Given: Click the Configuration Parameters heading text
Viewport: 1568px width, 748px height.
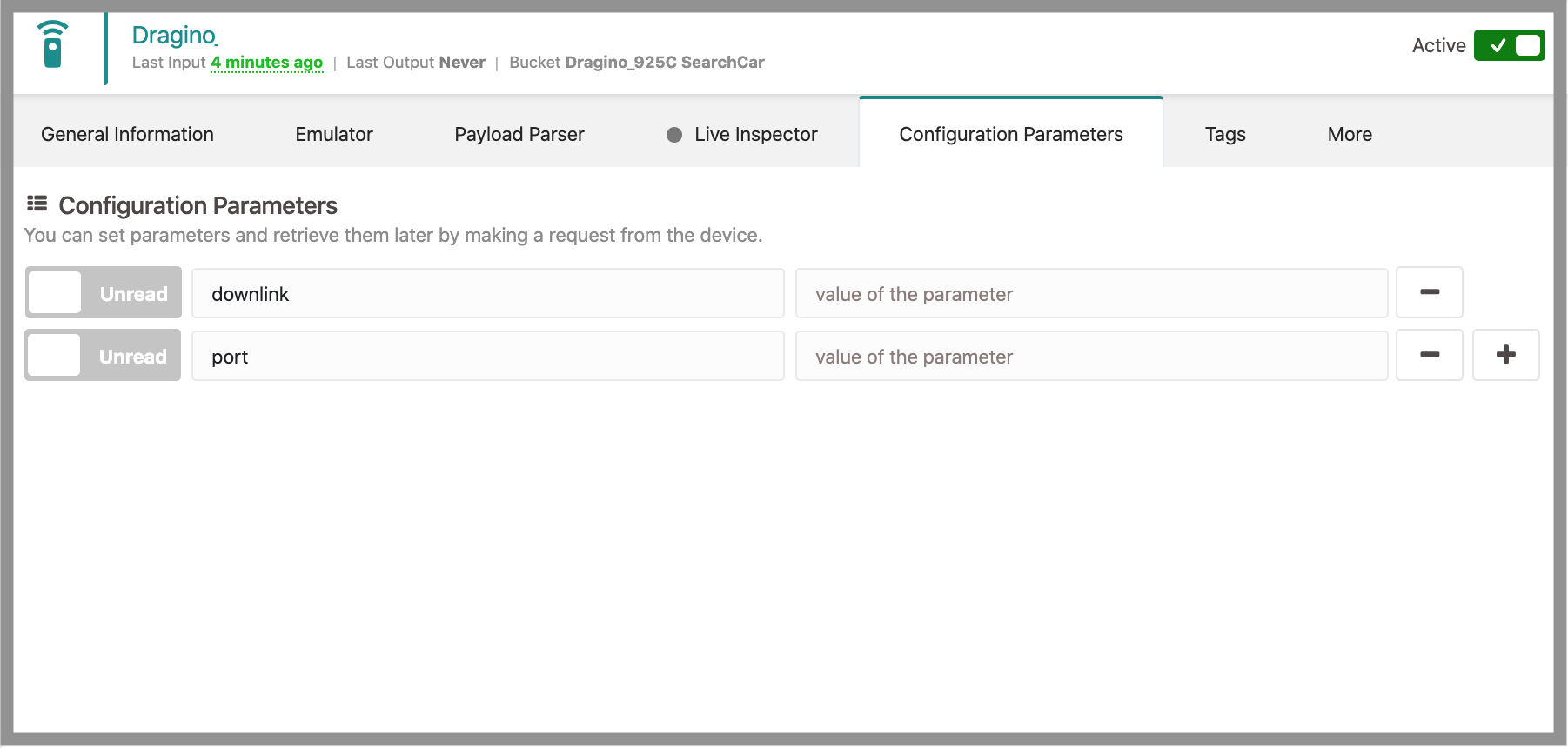Looking at the screenshot, I should [x=198, y=205].
